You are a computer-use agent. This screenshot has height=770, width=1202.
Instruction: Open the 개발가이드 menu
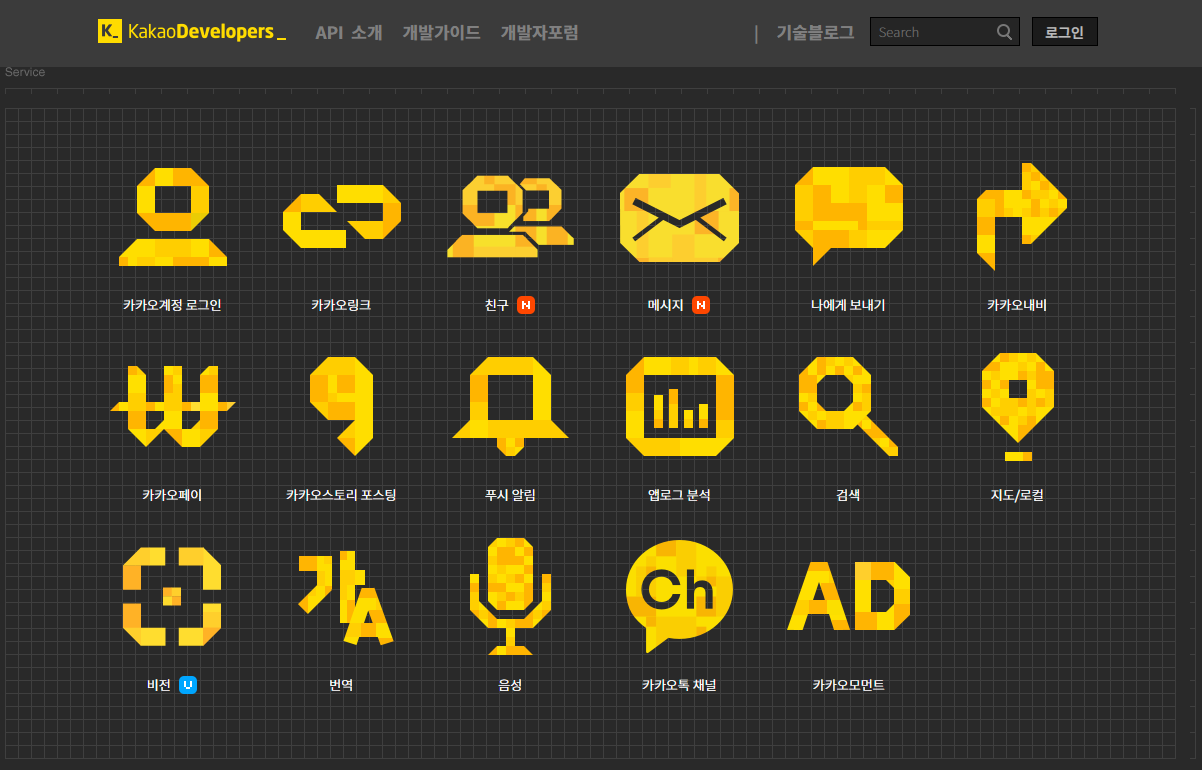click(x=441, y=33)
